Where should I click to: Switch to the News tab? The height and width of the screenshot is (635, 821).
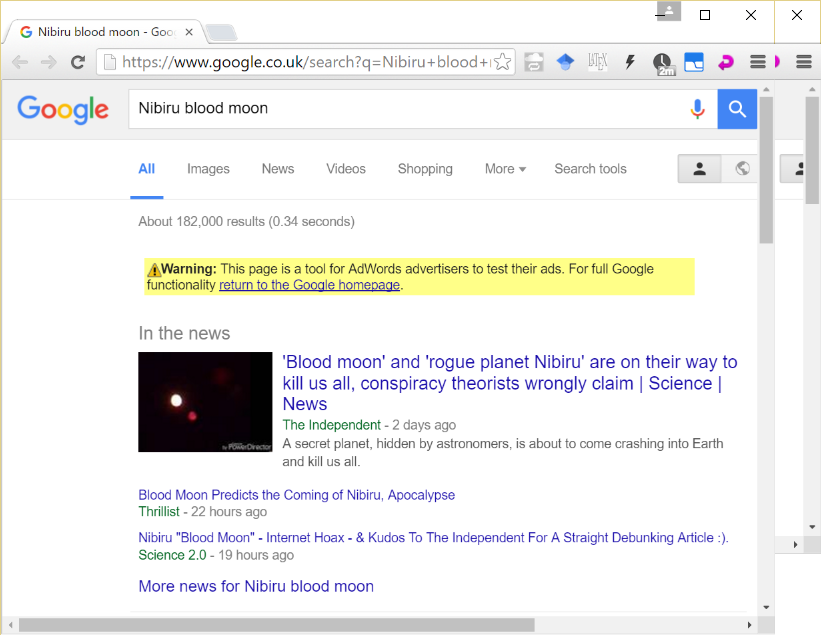[278, 169]
